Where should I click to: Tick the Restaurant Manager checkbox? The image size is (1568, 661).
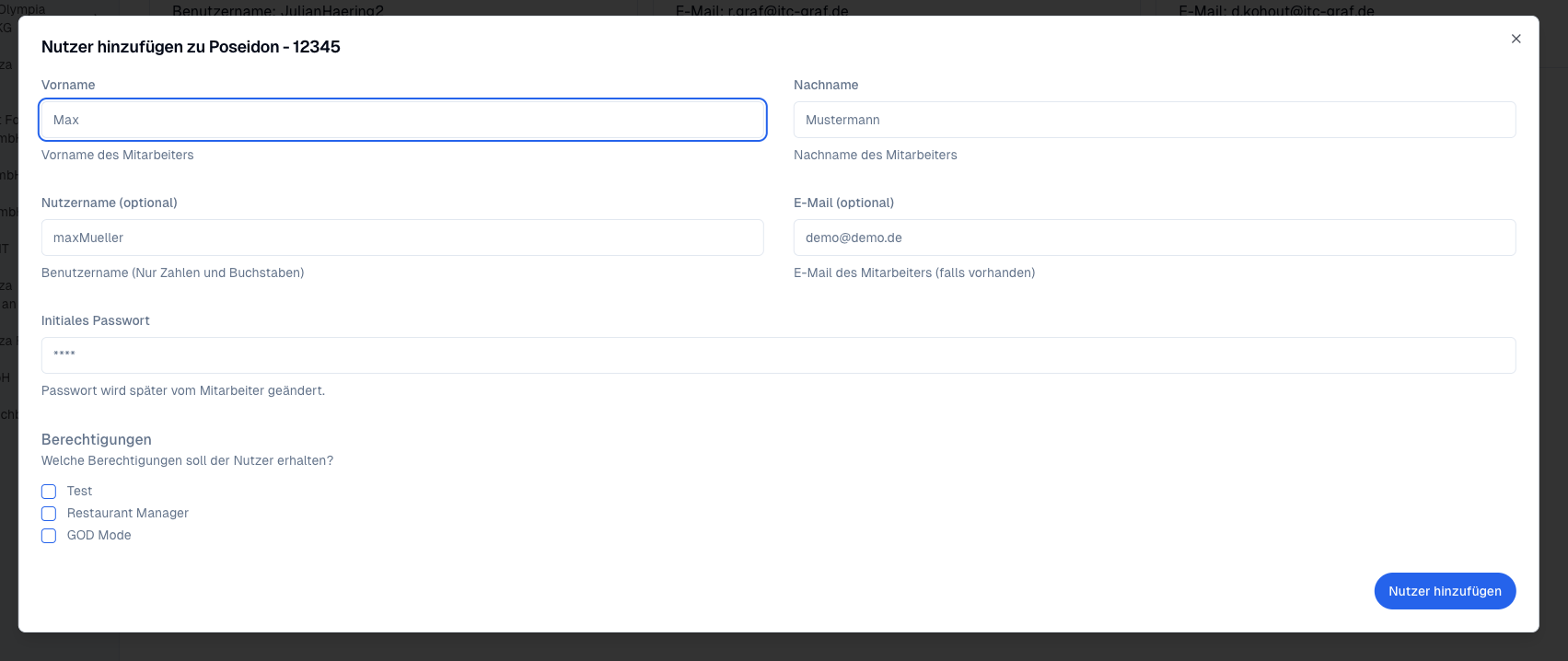pyautogui.click(x=49, y=514)
